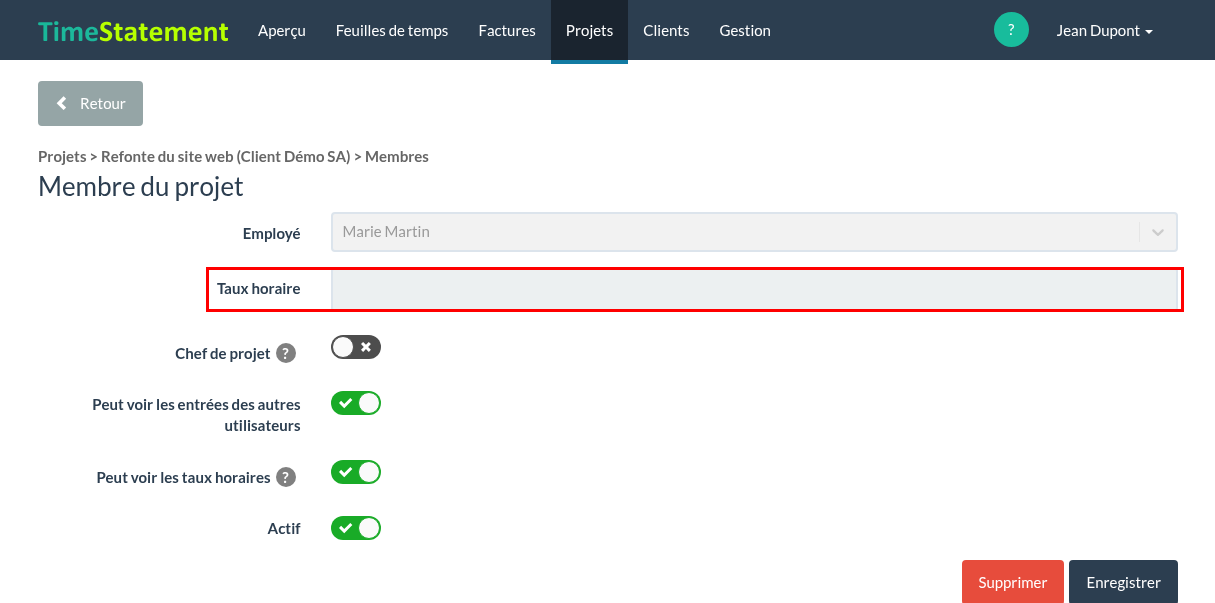Click the Actif label text
Image resolution: width=1215 pixels, height=603 pixels.
[284, 528]
